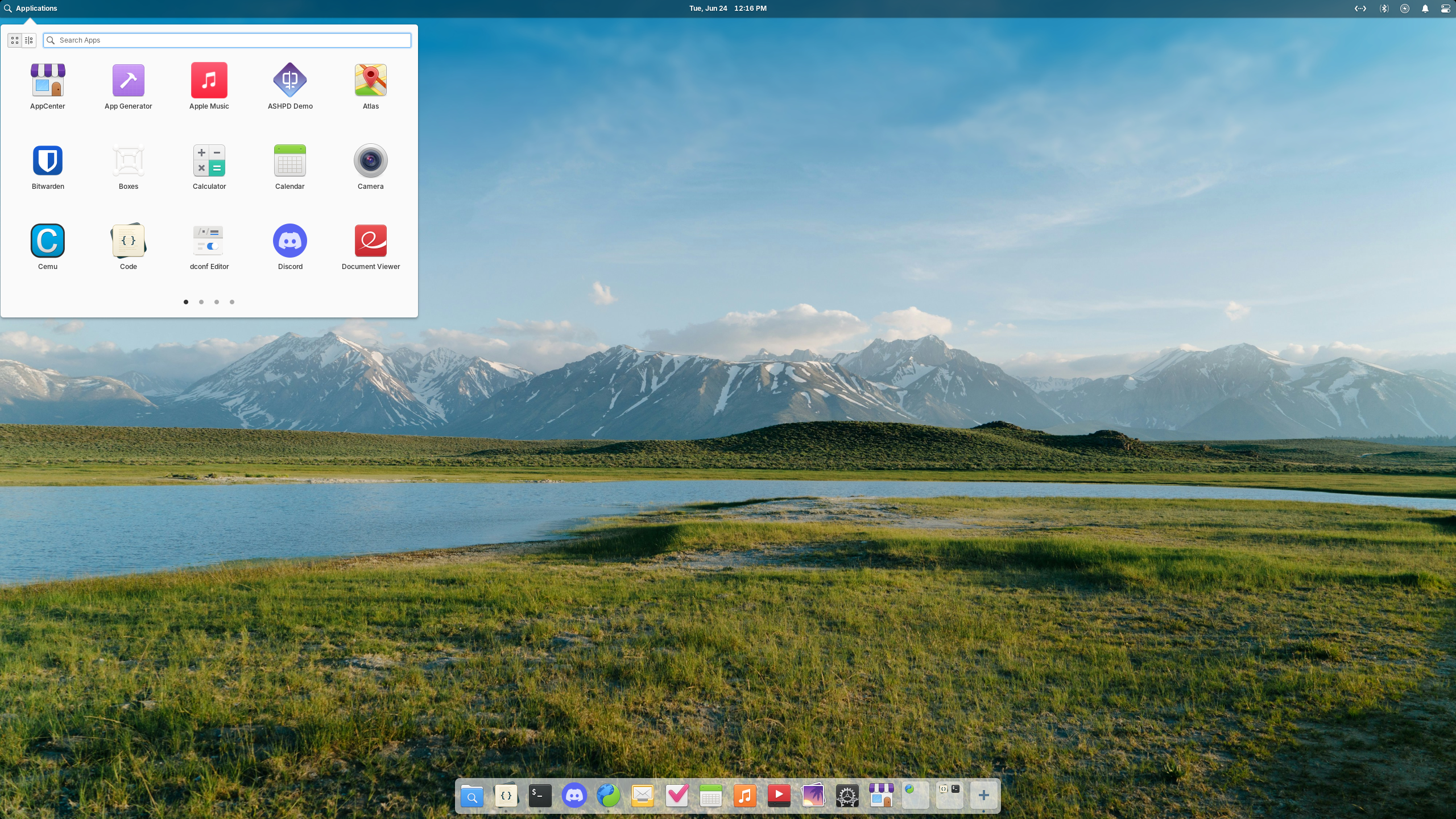Open the notifications bell indicator

click(1425, 9)
